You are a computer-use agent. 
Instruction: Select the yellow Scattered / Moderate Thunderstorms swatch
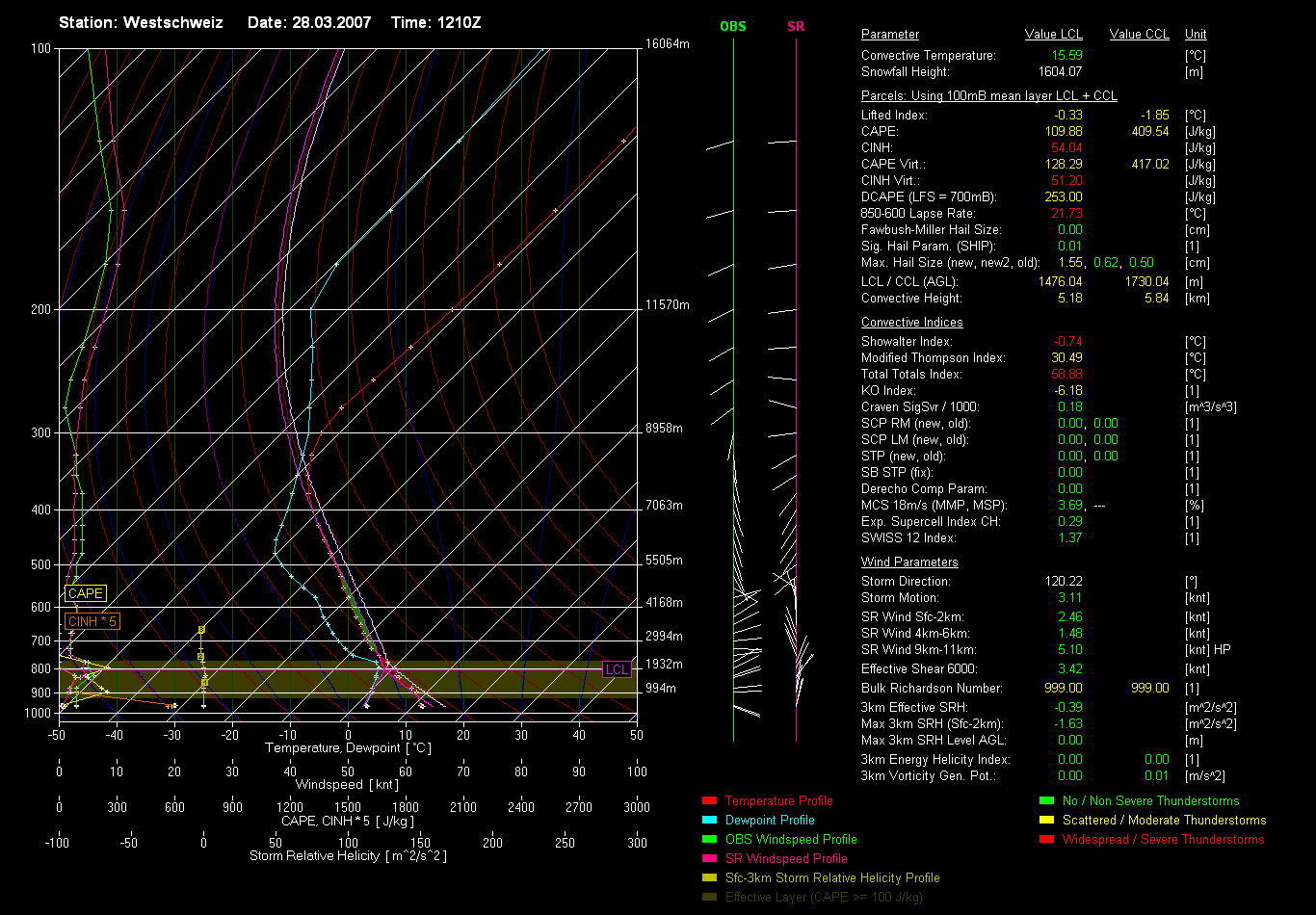(1047, 821)
